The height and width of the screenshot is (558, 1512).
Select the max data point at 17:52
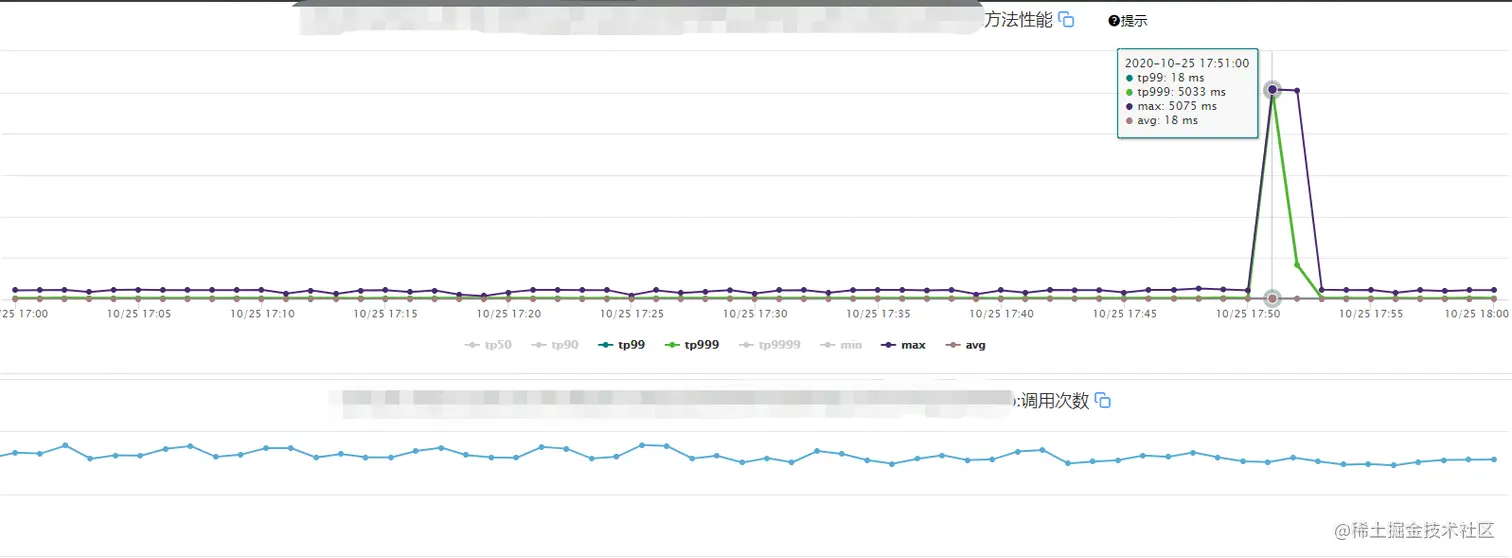pos(1297,91)
